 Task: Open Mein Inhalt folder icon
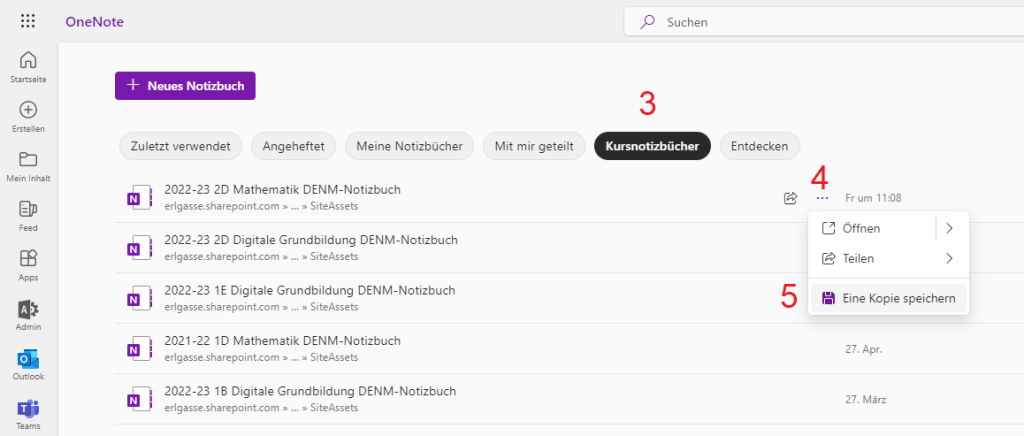click(x=28, y=160)
